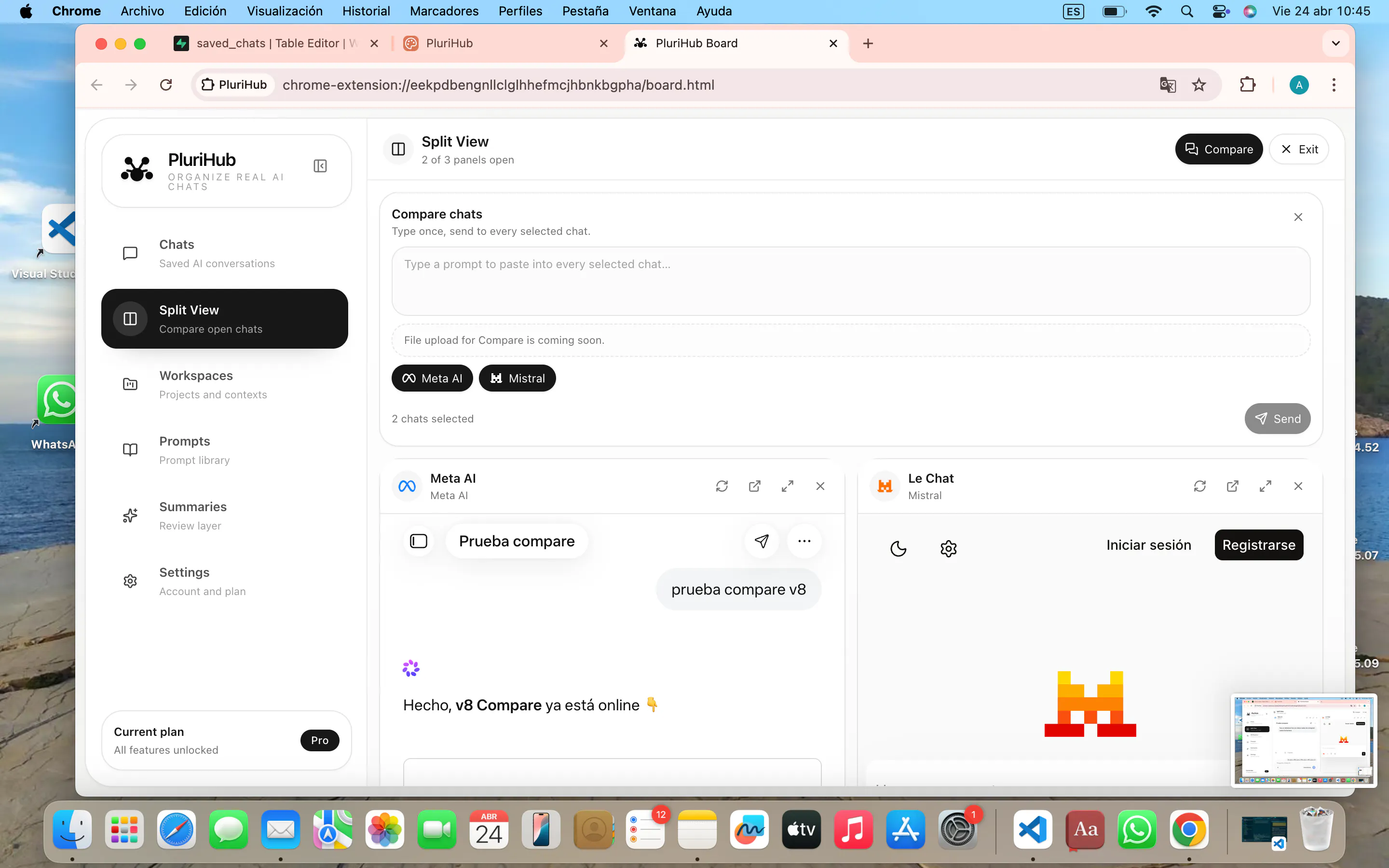Click the Apple menu
Image resolution: width=1389 pixels, height=868 pixels.
click(26, 11)
